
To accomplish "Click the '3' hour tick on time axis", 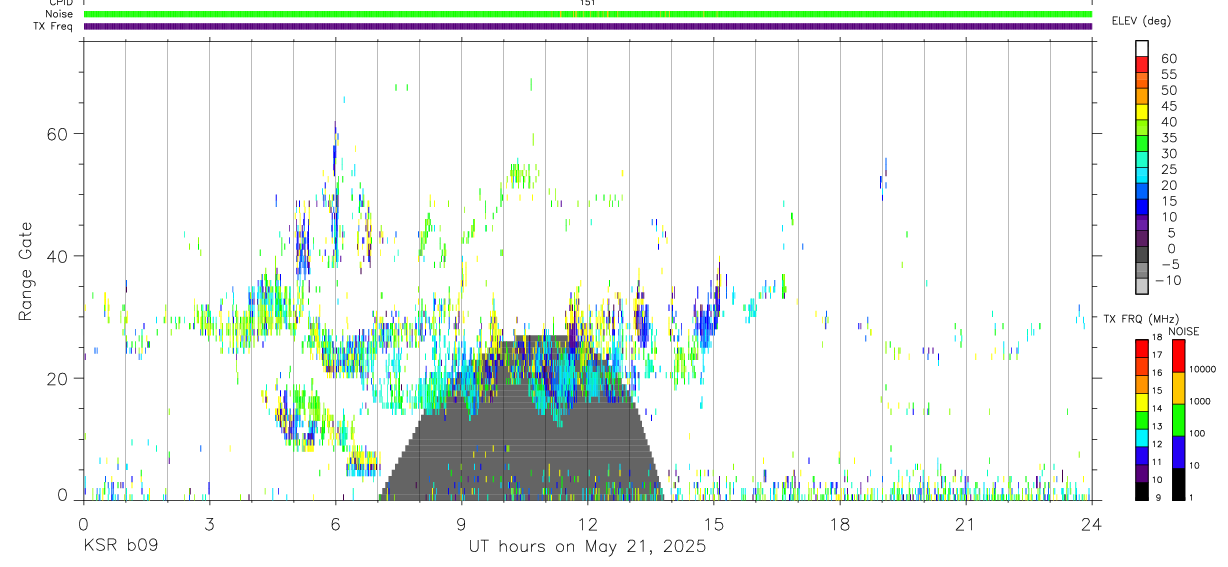I will tap(209, 523).
